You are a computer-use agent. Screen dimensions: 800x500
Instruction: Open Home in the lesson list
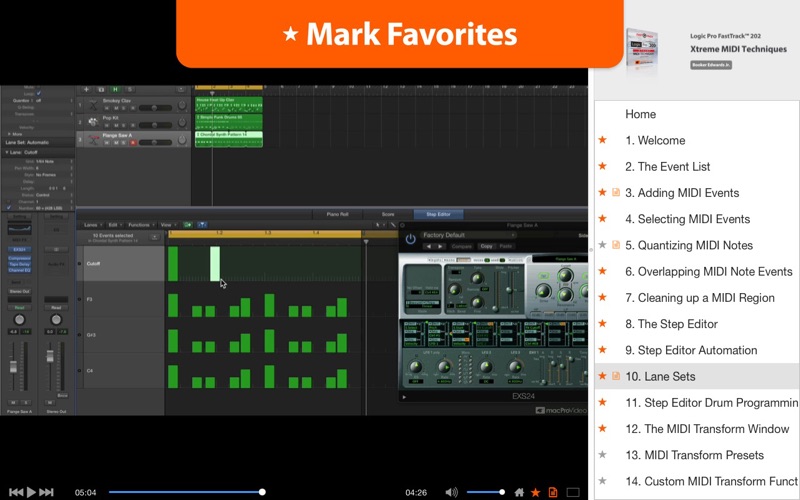coord(640,114)
